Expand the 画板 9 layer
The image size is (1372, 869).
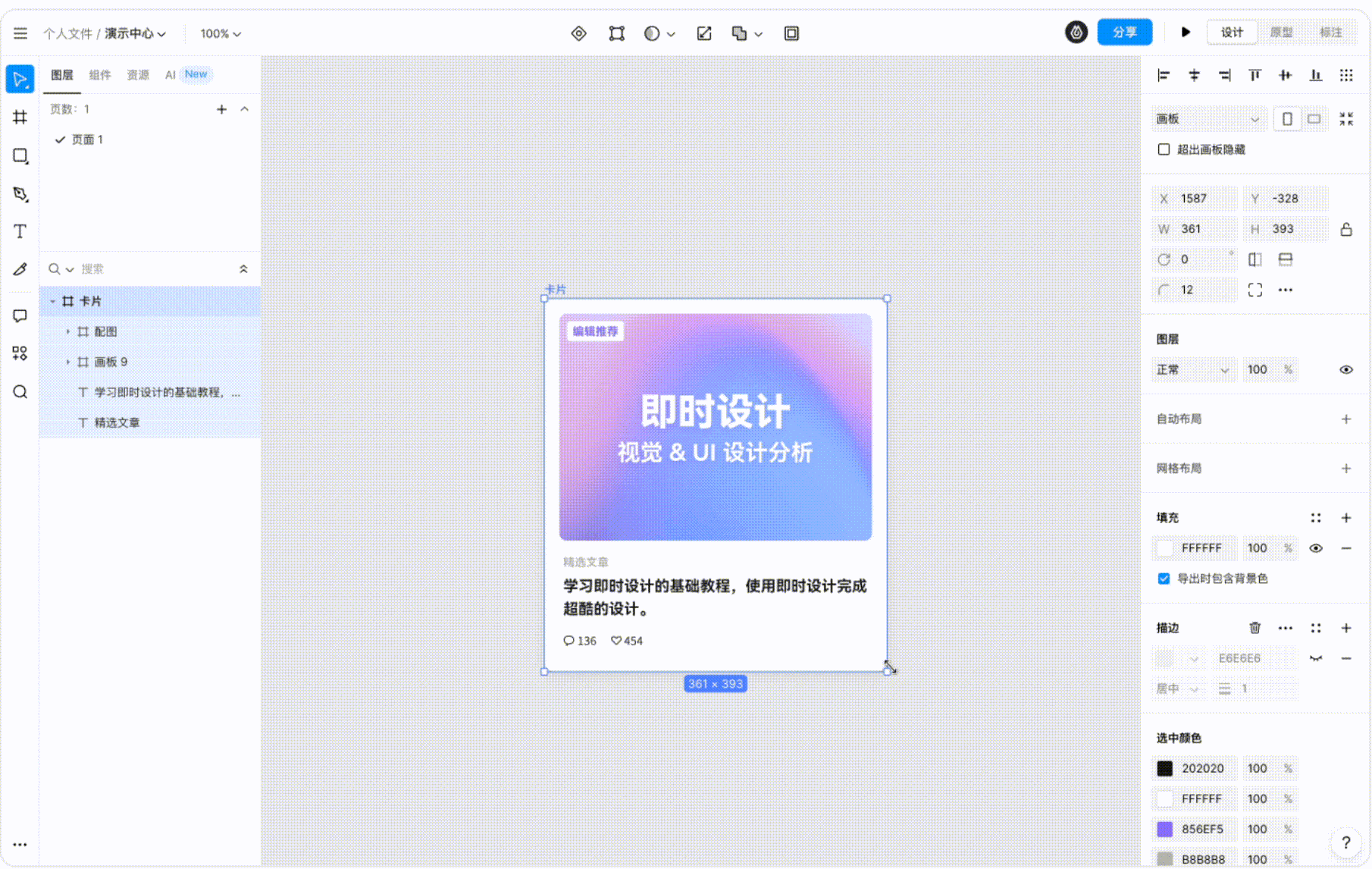(67, 362)
